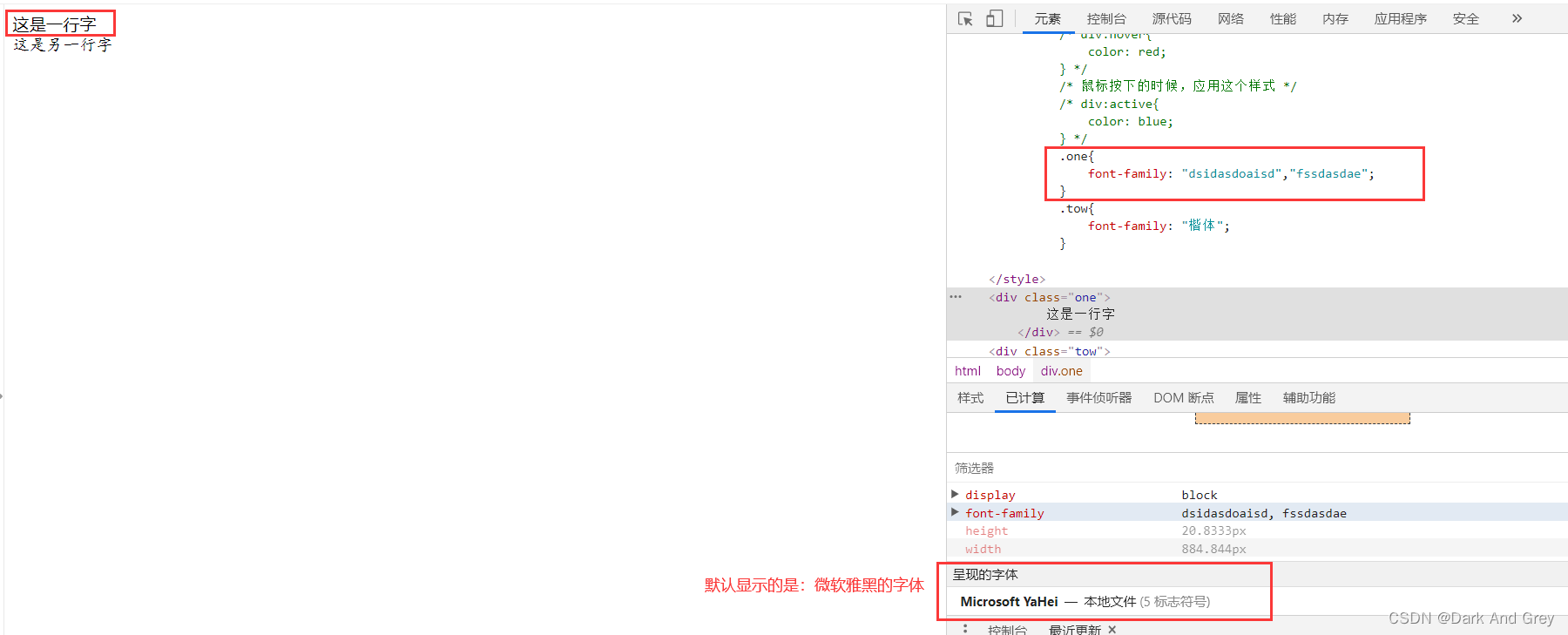The width and height of the screenshot is (1568, 635).
Task: Switch to the 属性 pane tab
Action: point(1248,398)
